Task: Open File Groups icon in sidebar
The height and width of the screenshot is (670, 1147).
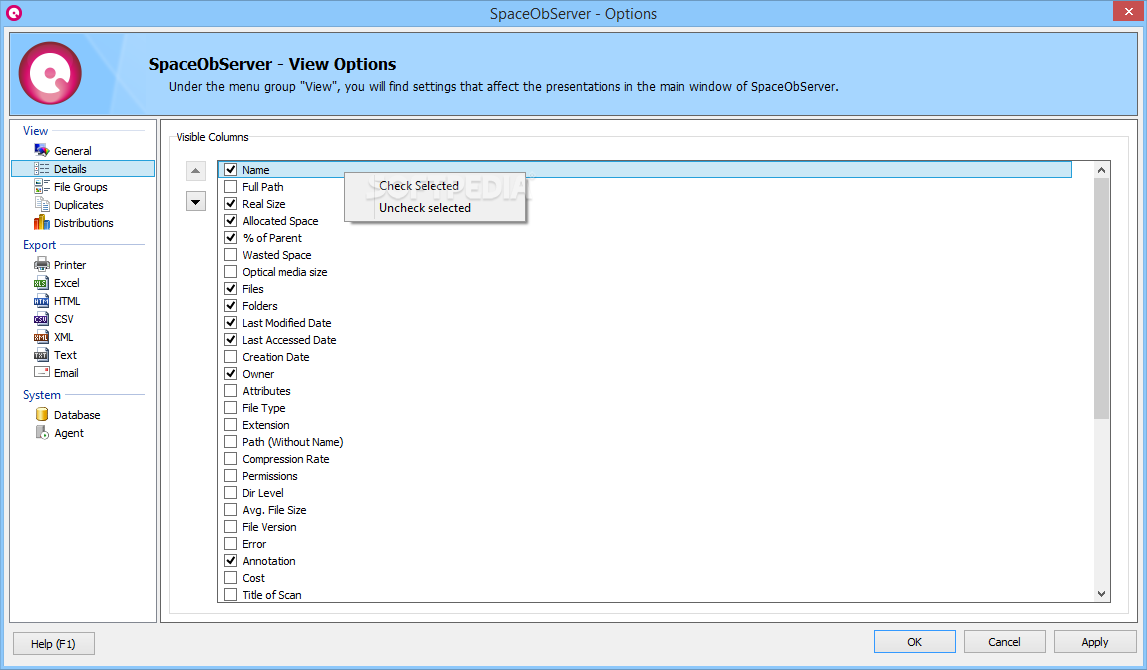Action: pos(42,187)
